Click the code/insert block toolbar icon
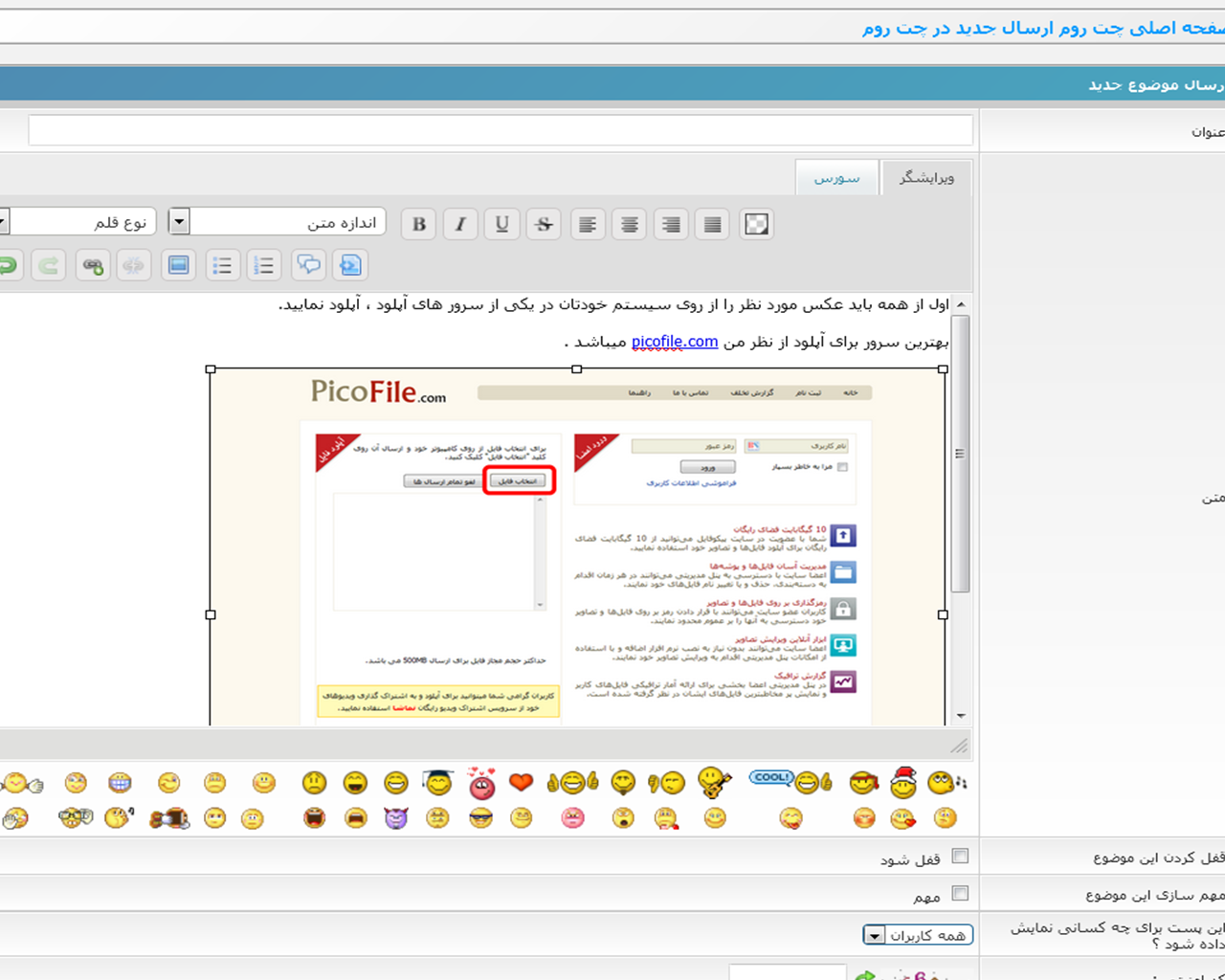Viewport: 1225px width, 980px height. click(x=350, y=265)
